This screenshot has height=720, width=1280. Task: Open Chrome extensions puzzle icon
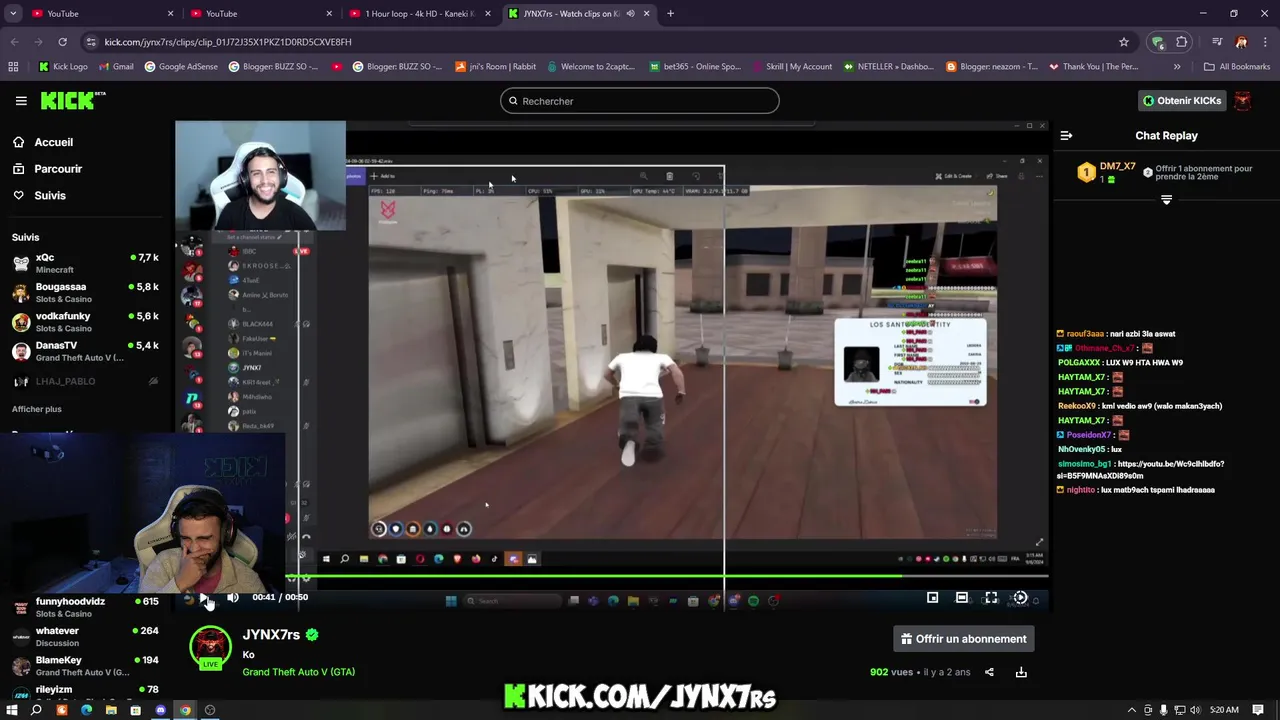click(x=1182, y=42)
